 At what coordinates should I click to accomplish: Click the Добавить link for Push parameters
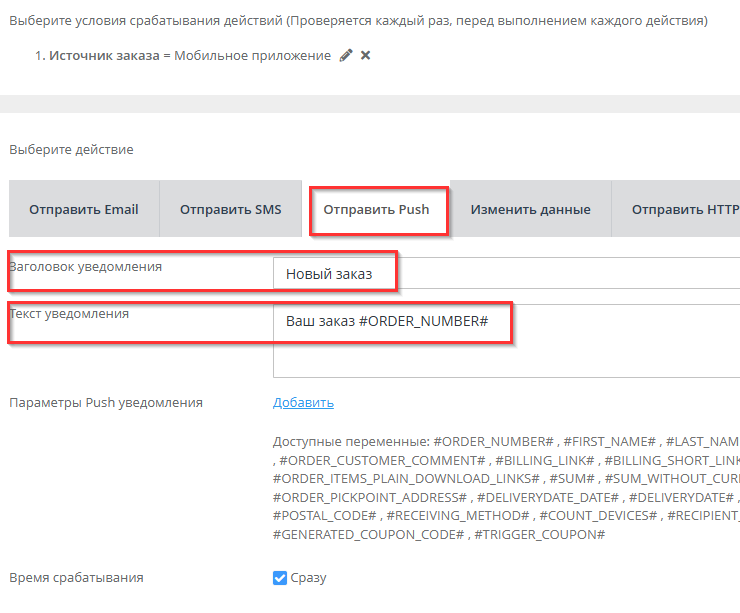(x=303, y=403)
